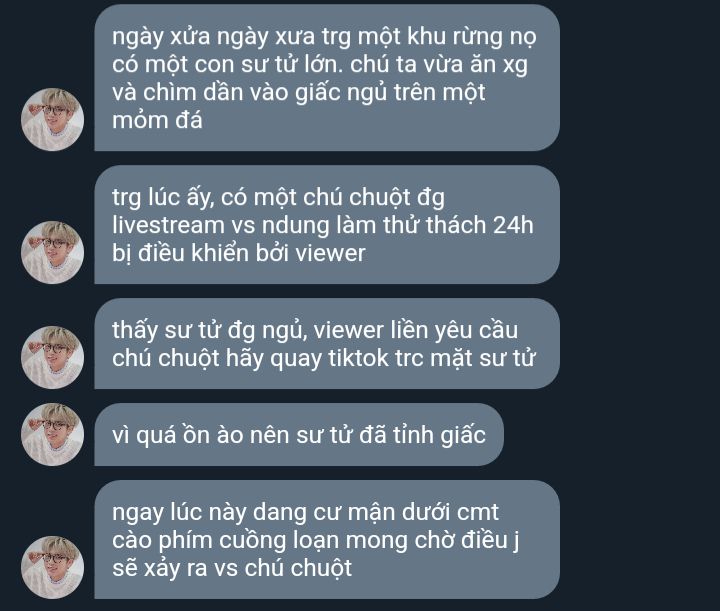Select avatar beside 'thấy sư tử đg ngủ' message
720x611 pixels.
tap(52, 358)
